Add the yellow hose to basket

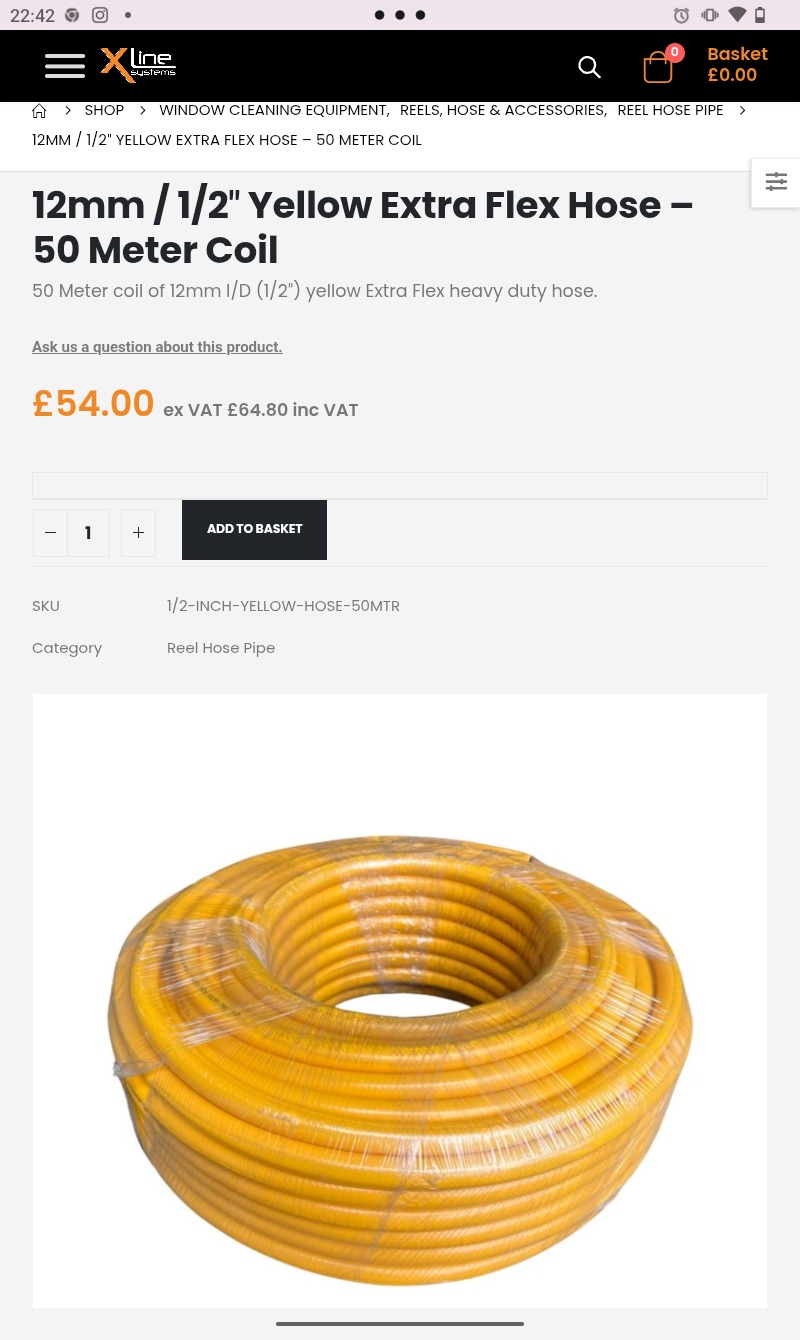point(254,529)
